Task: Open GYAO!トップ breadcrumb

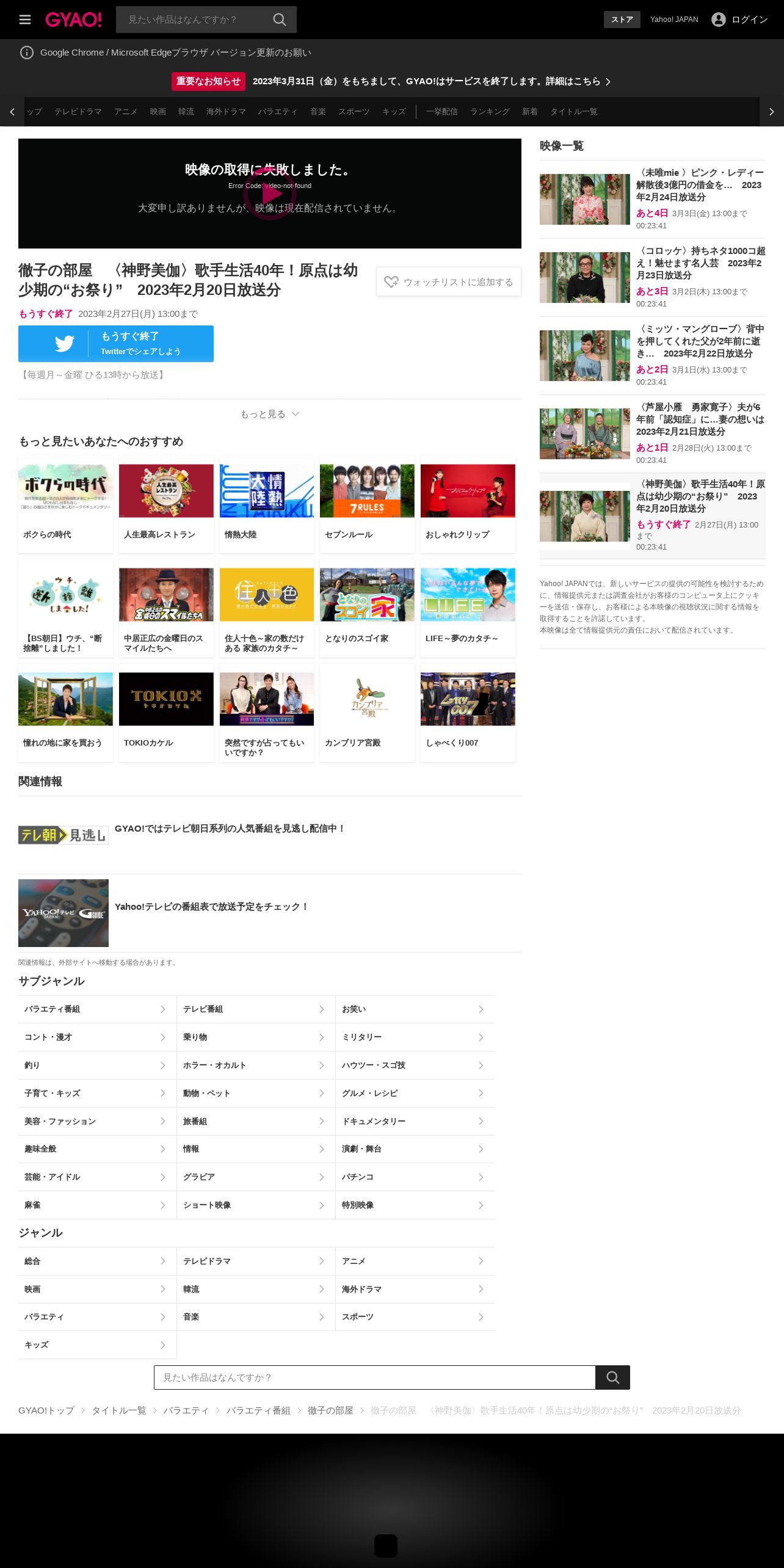Action: point(46,1410)
